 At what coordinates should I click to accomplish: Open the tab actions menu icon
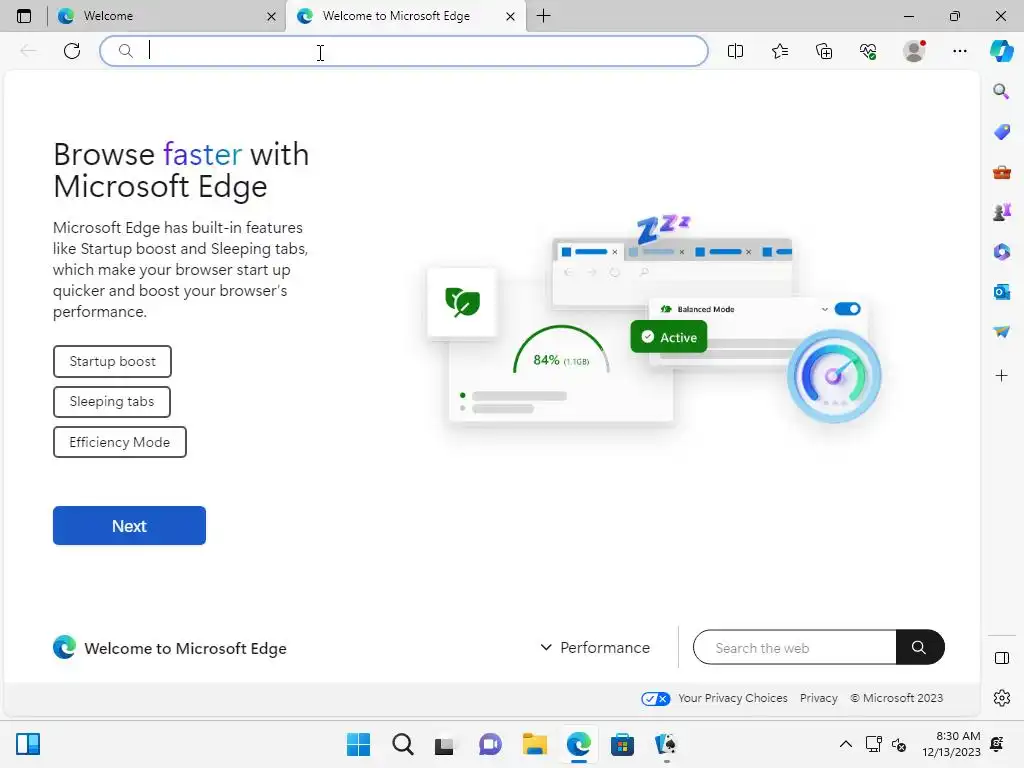click(24, 16)
